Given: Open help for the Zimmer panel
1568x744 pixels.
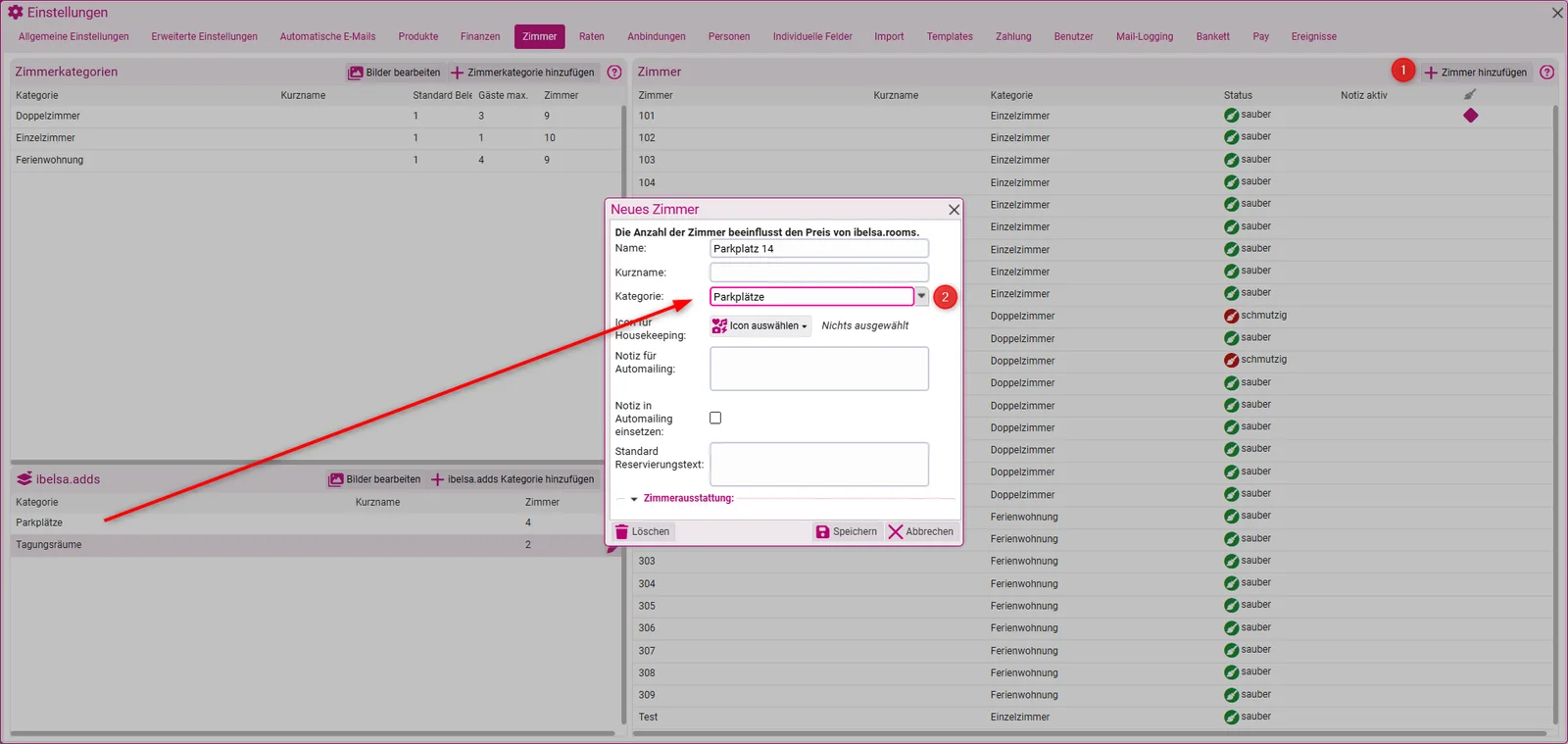Looking at the screenshot, I should click(x=1546, y=72).
